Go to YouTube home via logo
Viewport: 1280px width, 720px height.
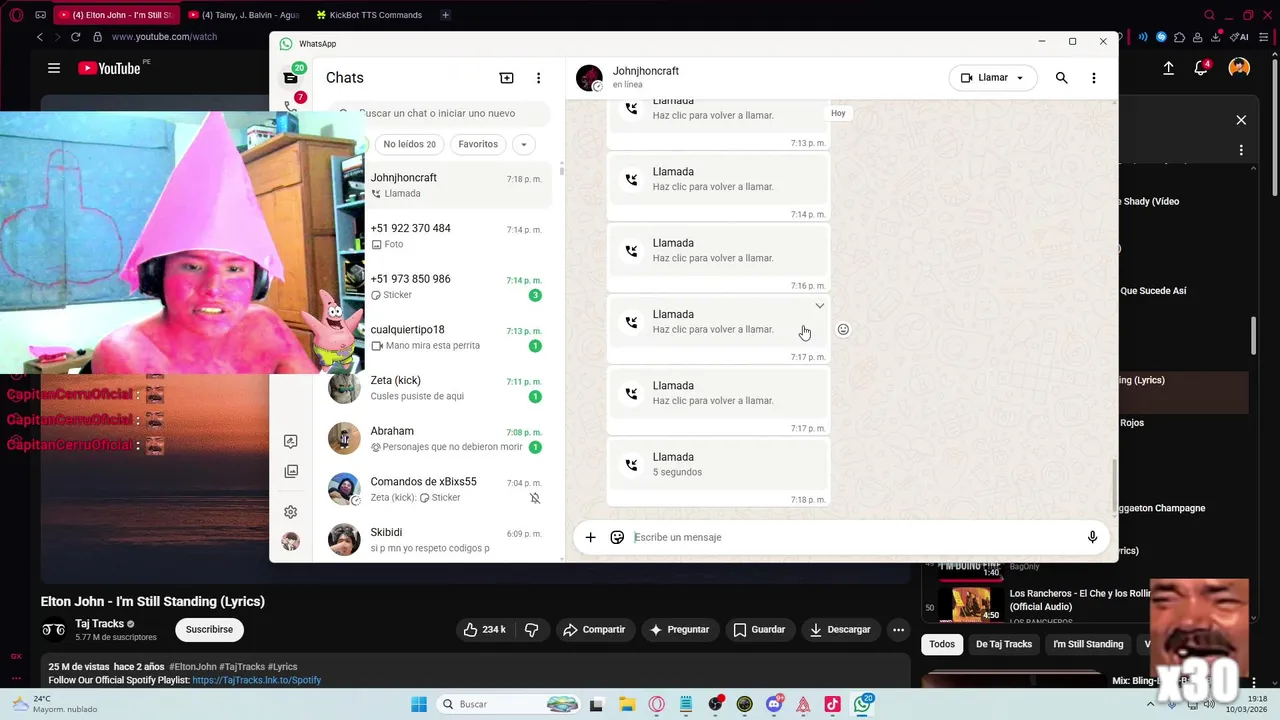(x=109, y=68)
